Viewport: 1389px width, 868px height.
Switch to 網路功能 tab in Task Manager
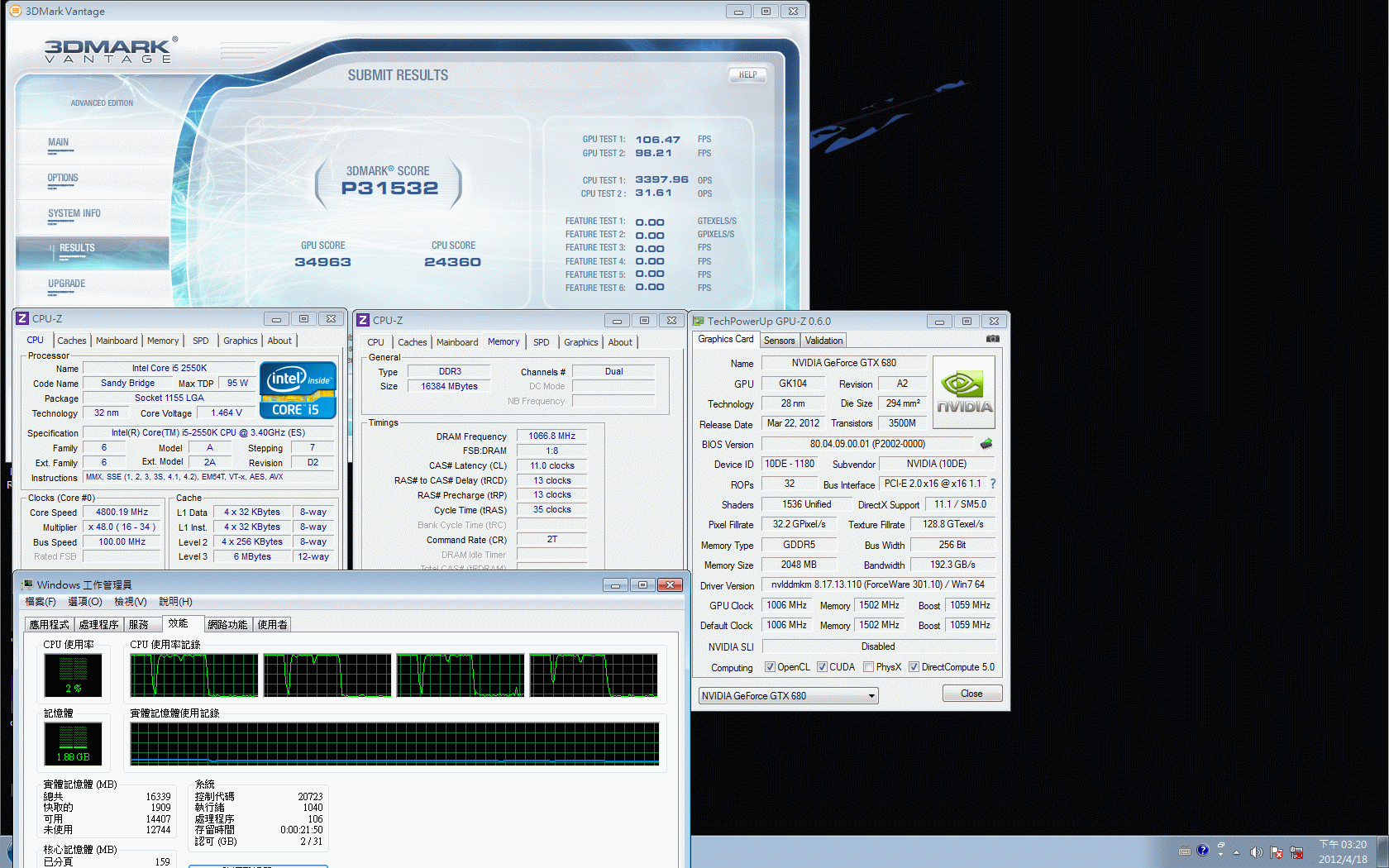click(227, 625)
